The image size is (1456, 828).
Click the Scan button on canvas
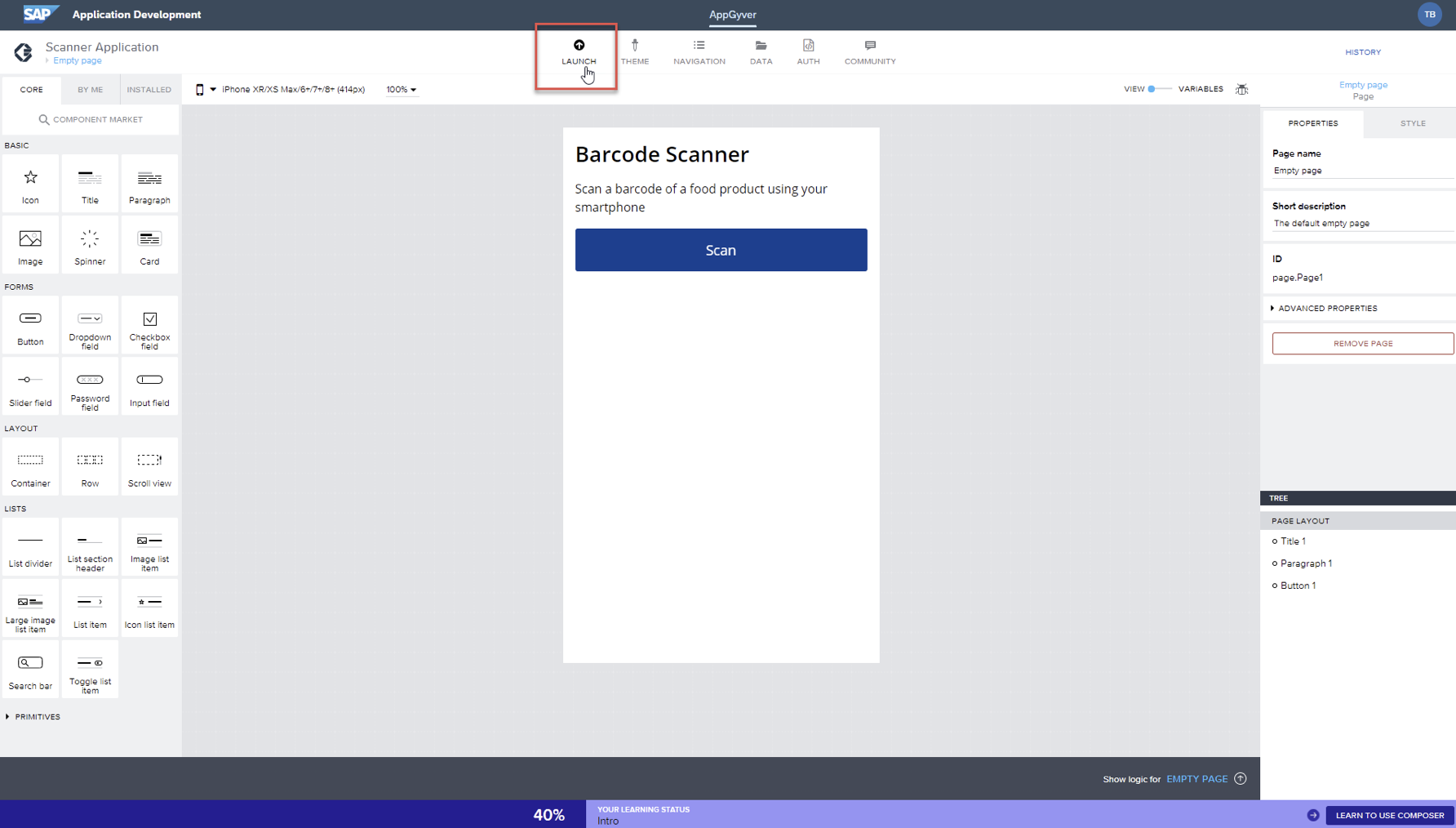[721, 250]
